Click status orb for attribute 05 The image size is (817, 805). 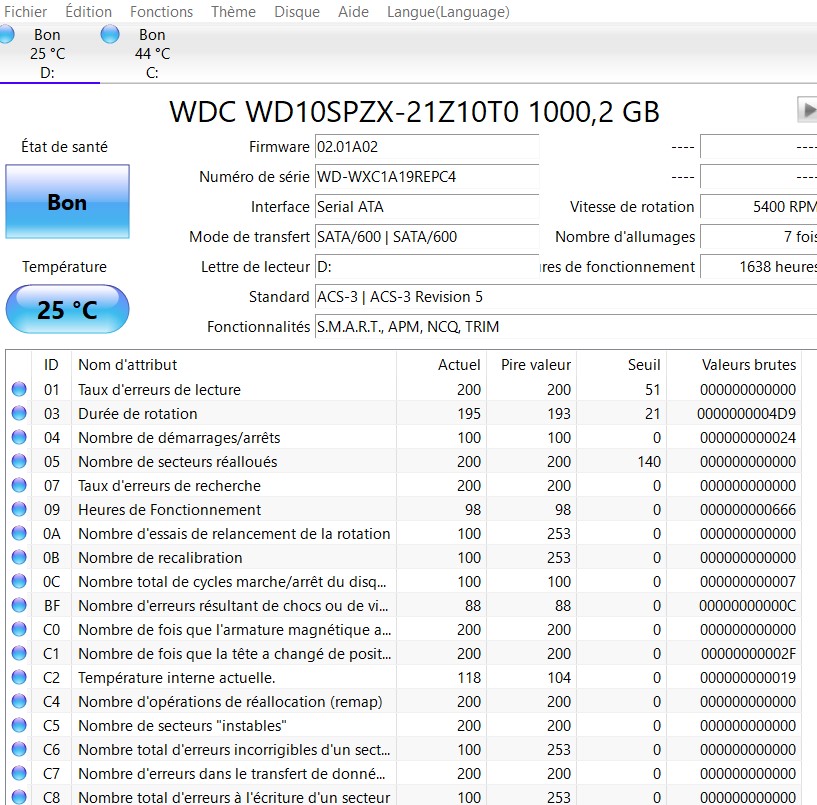19,461
